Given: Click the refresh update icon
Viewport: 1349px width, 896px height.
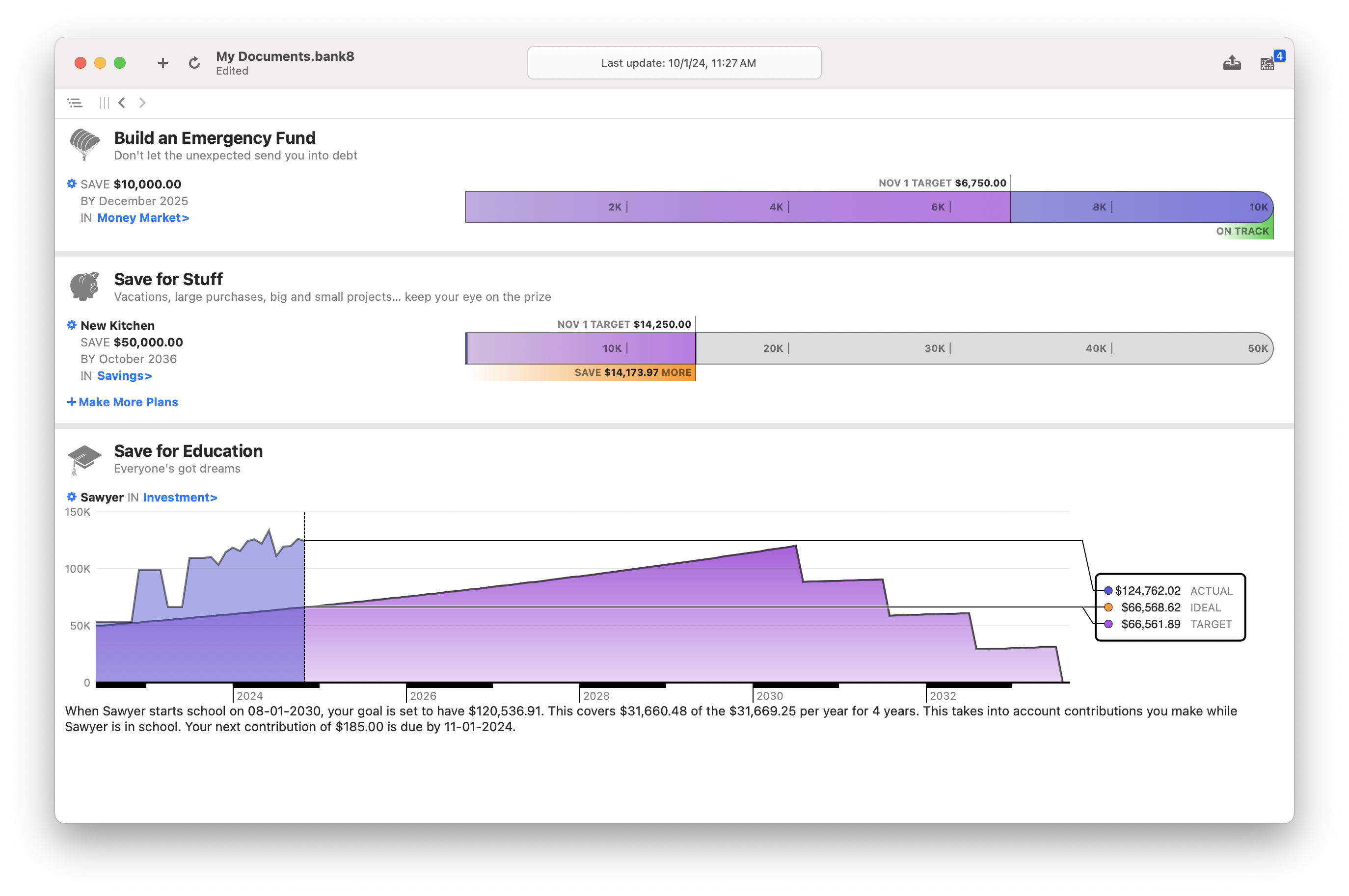Looking at the screenshot, I should tap(194, 63).
